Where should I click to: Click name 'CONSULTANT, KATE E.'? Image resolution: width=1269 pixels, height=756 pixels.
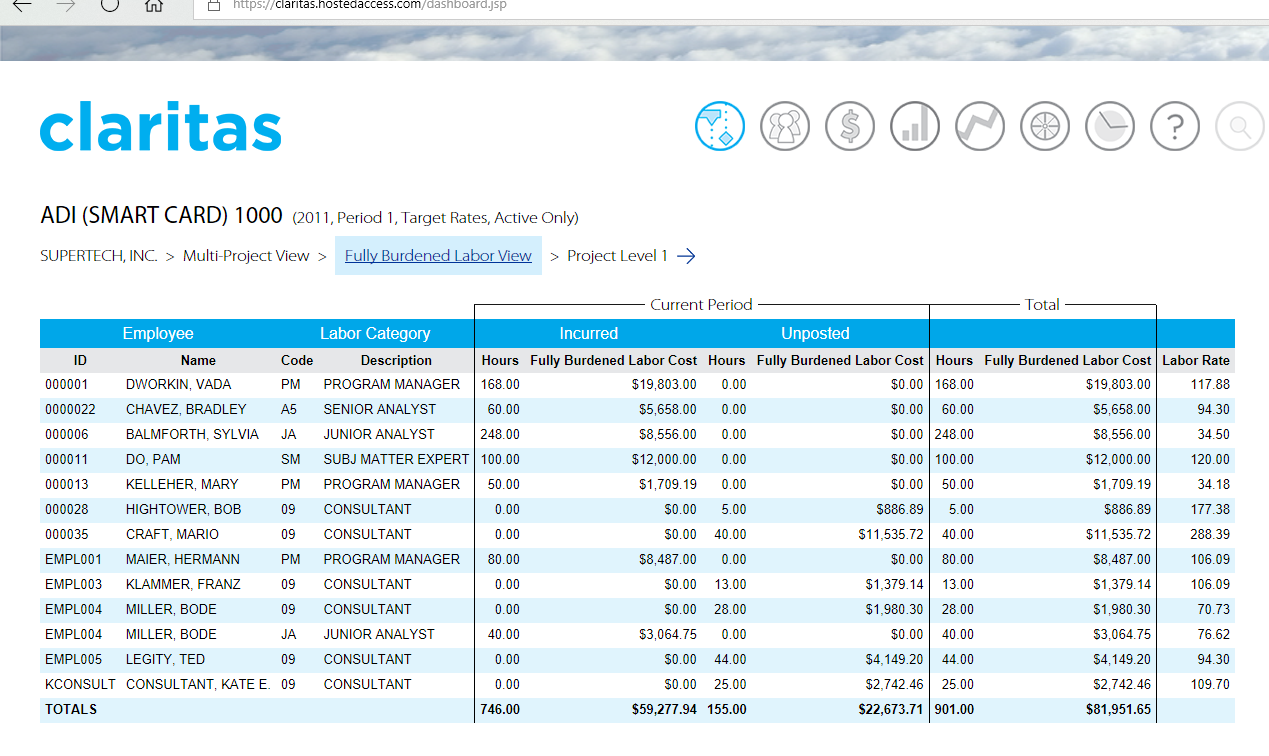[x=198, y=685]
